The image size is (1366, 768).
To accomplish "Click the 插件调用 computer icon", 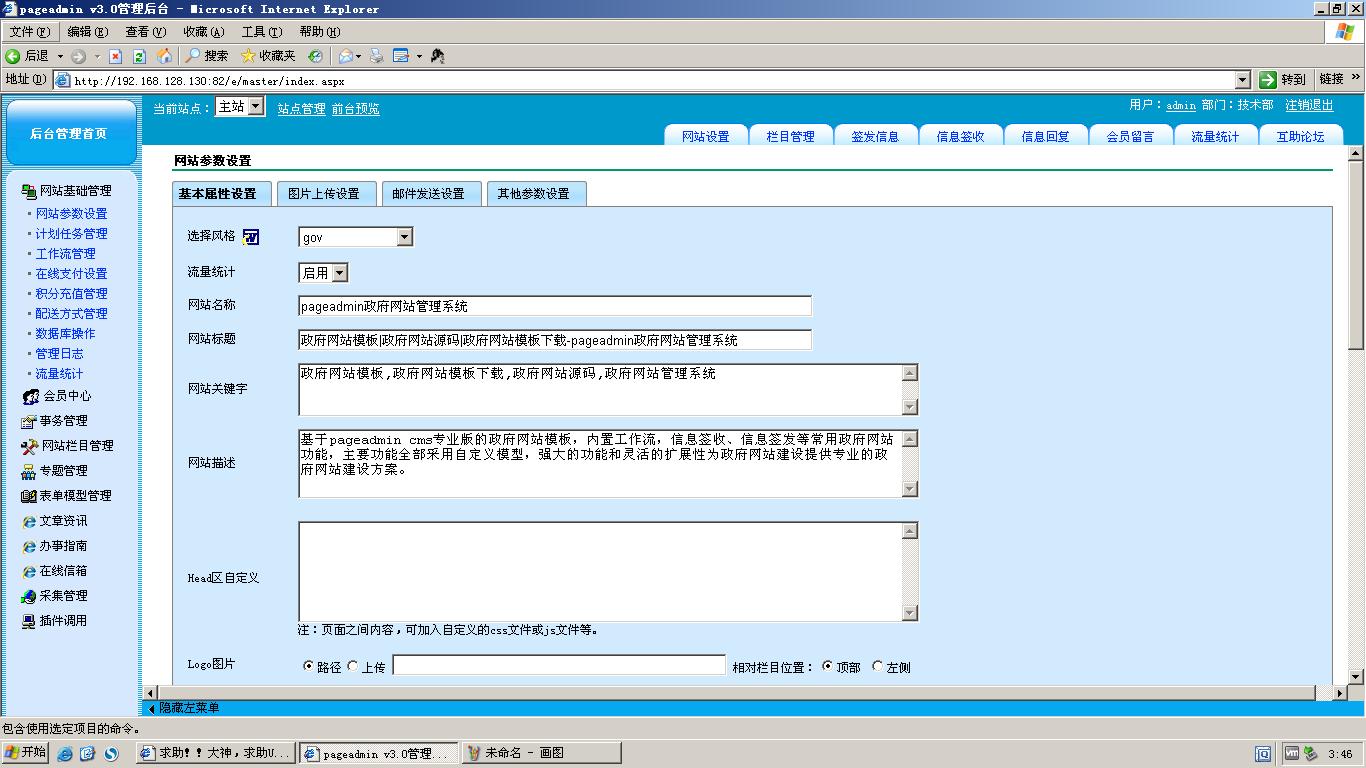I will pyautogui.click(x=30, y=621).
